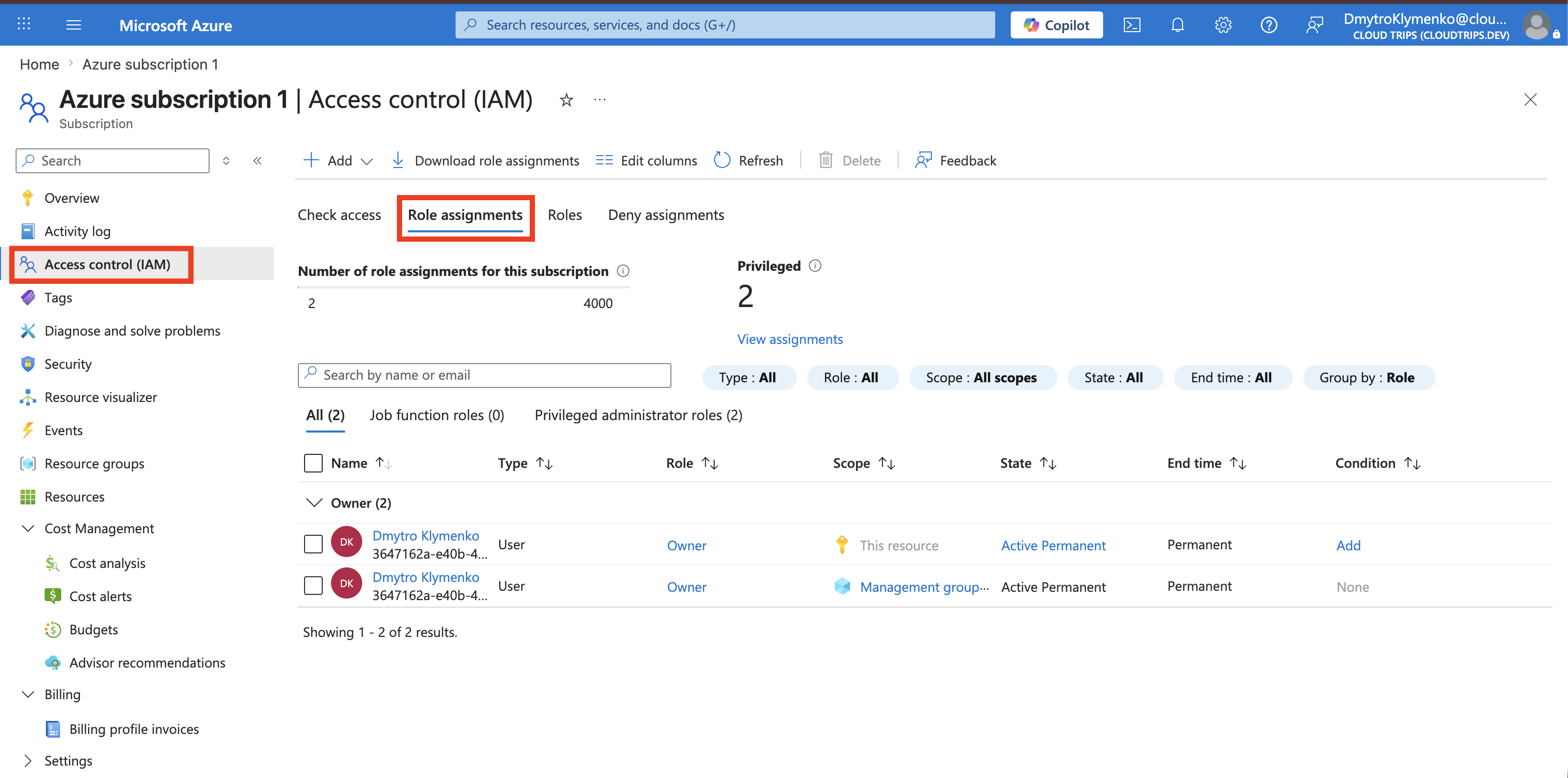Switch to the Roles tab
The width and height of the screenshot is (1568, 778).
pyautogui.click(x=565, y=215)
